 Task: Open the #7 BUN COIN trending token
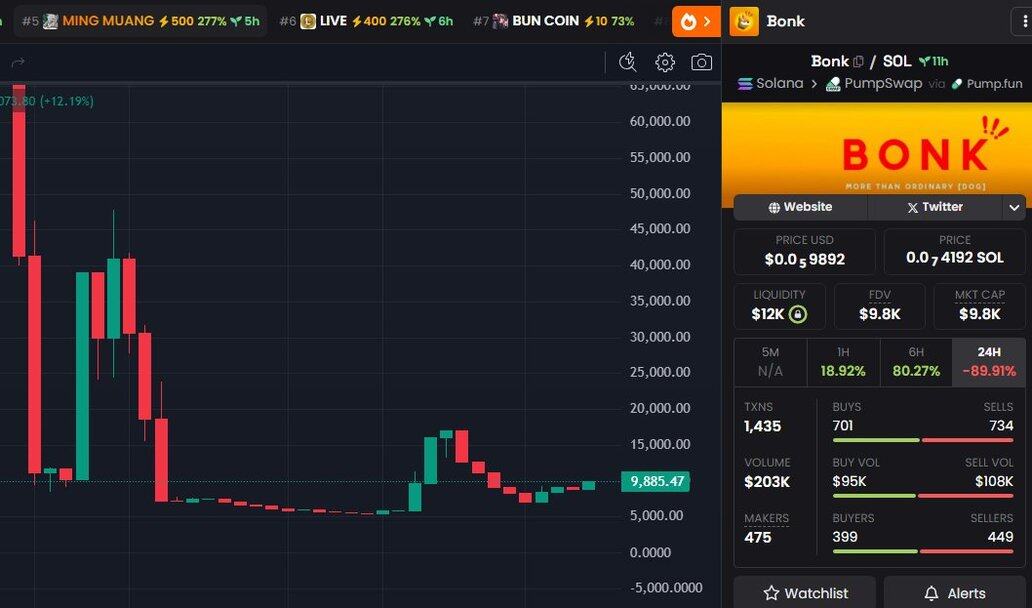(554, 21)
